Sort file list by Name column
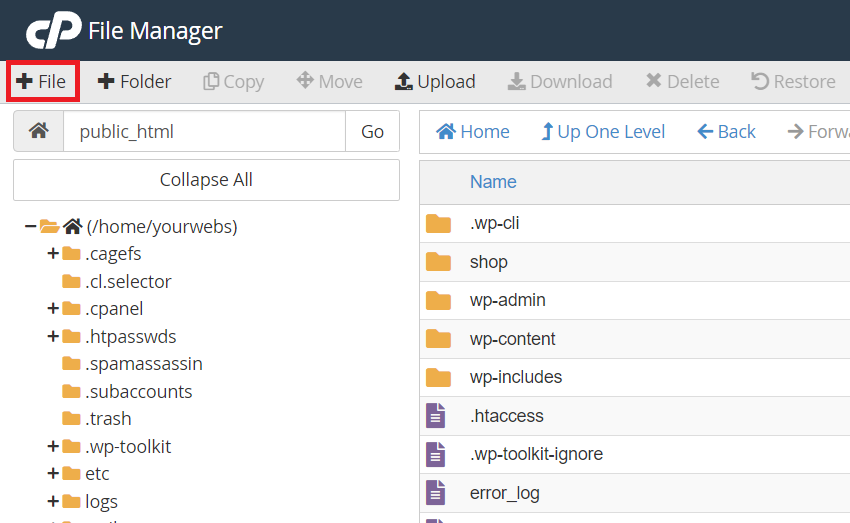This screenshot has width=850, height=523. click(x=493, y=182)
